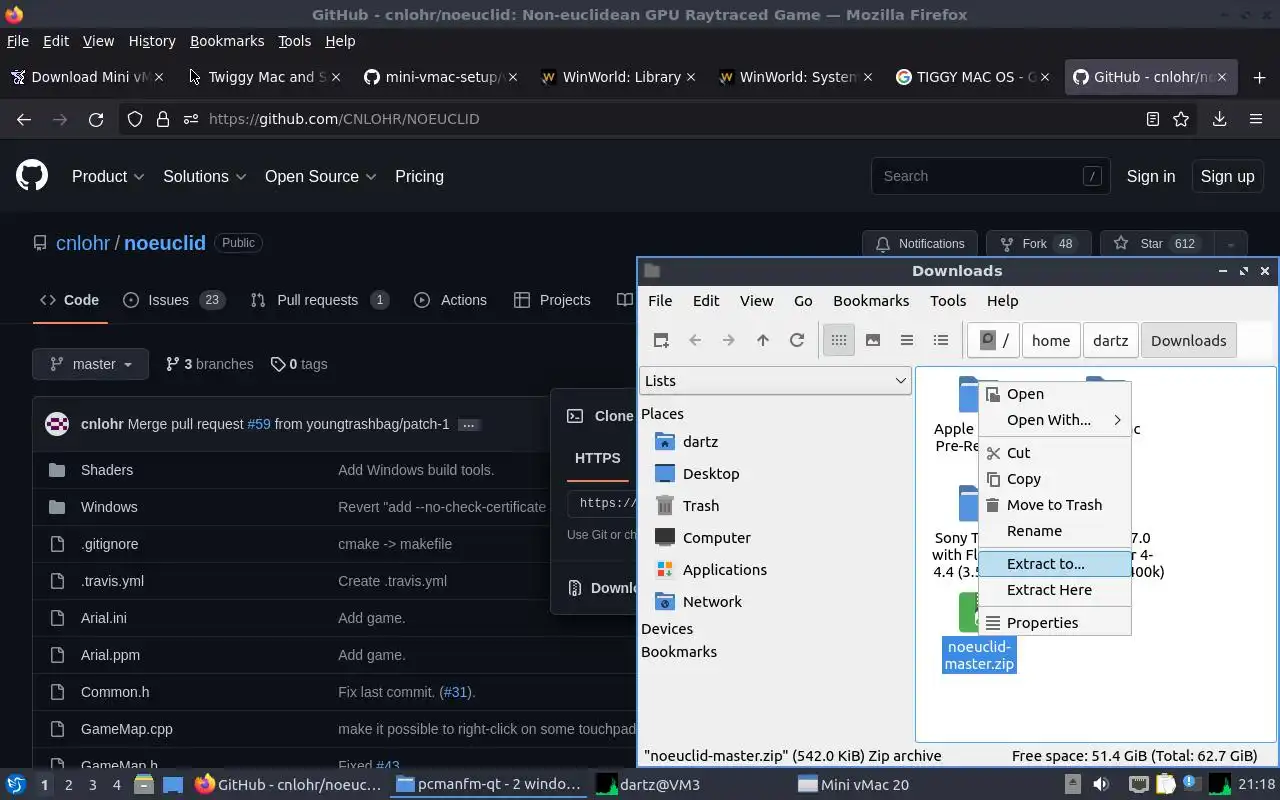Choose Extract to... from context menu

coord(1055,564)
